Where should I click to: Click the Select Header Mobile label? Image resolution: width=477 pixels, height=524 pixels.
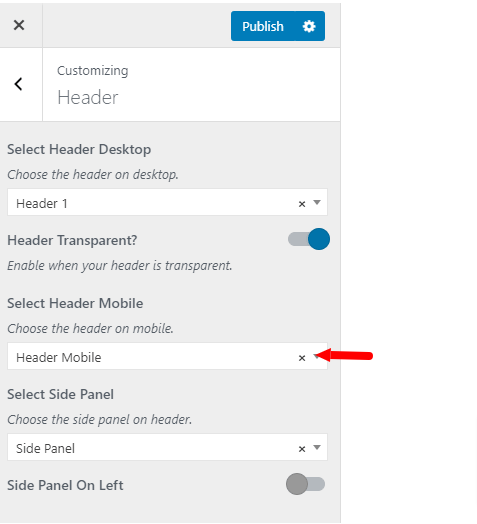coord(75,303)
